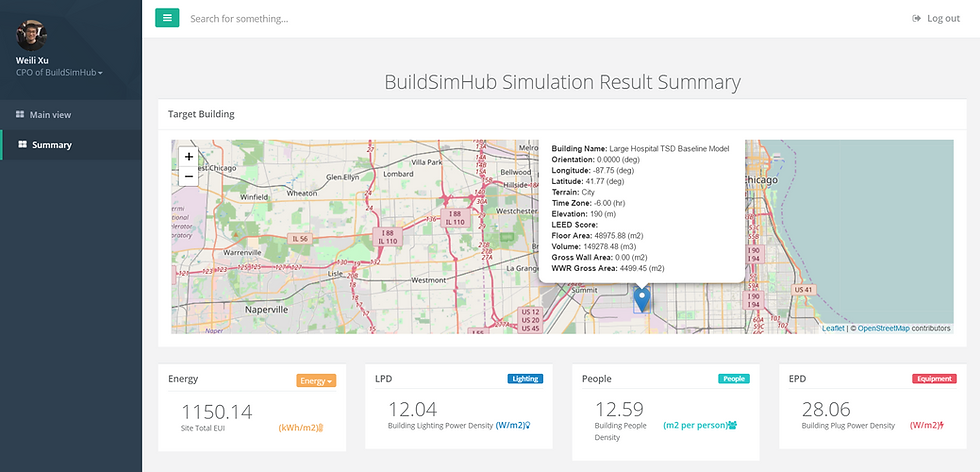Click 'Latitude: 41.77 (deg)' in popup
980x472 pixels.
pyautogui.click(x=587, y=181)
